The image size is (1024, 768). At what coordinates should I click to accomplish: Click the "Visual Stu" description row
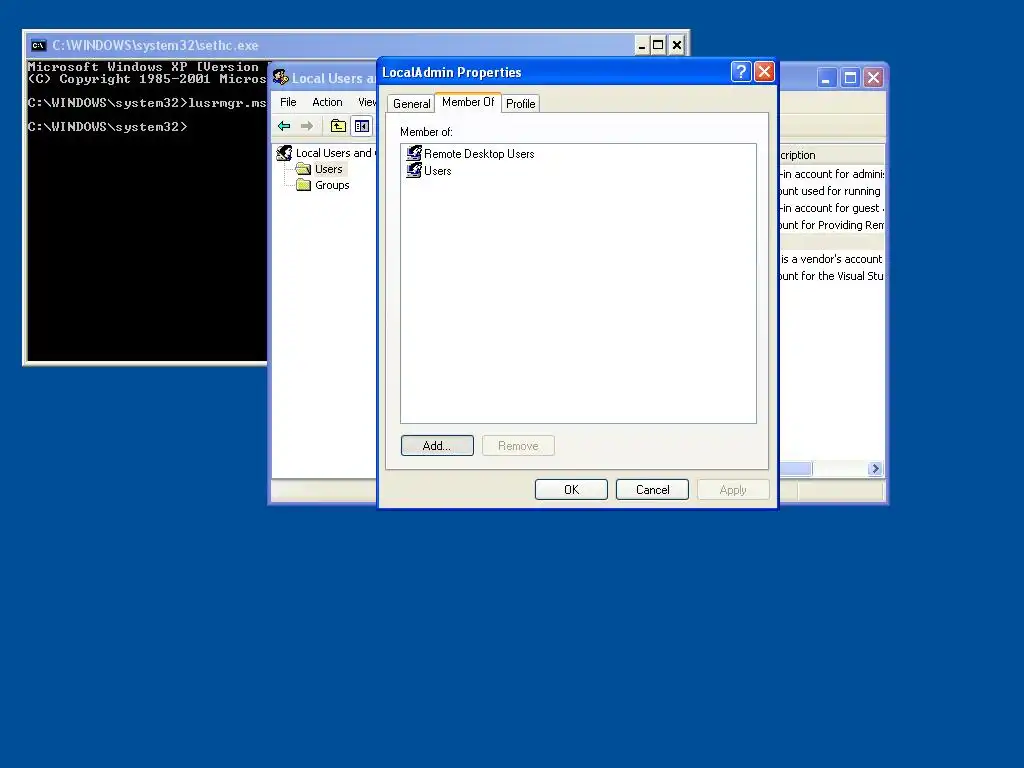831,276
